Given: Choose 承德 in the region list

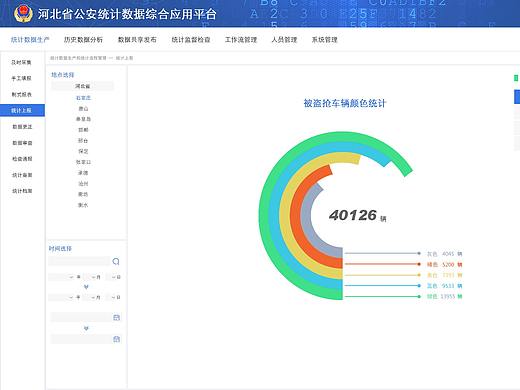Looking at the screenshot, I should 83,173.
